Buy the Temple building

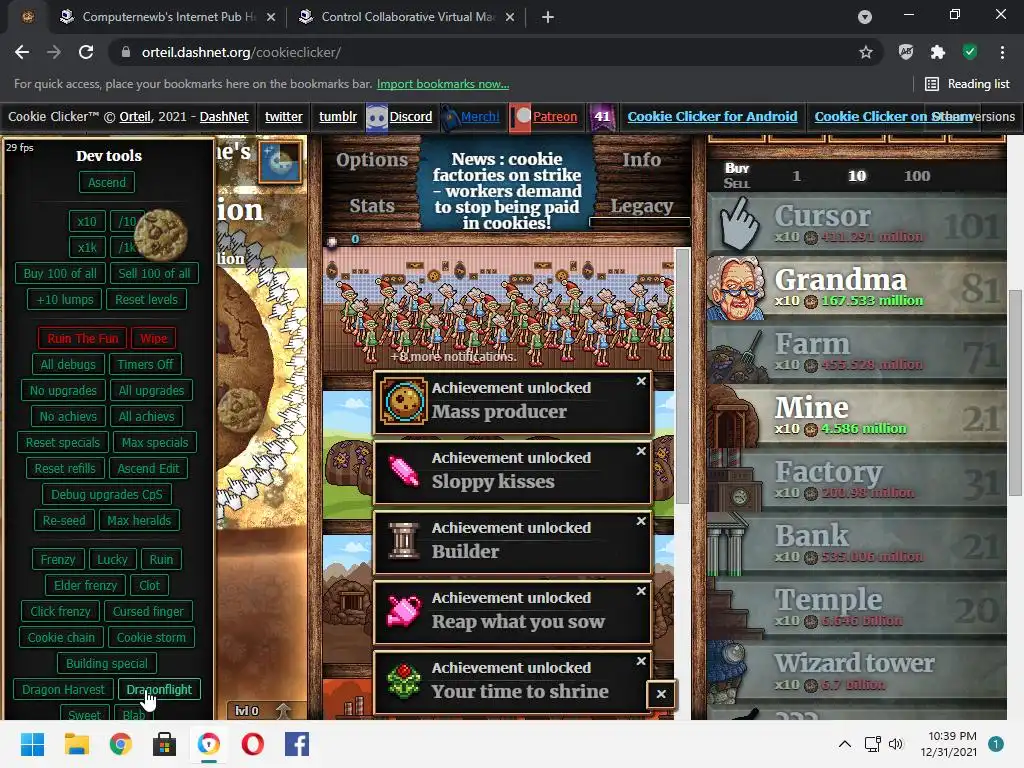(856, 608)
